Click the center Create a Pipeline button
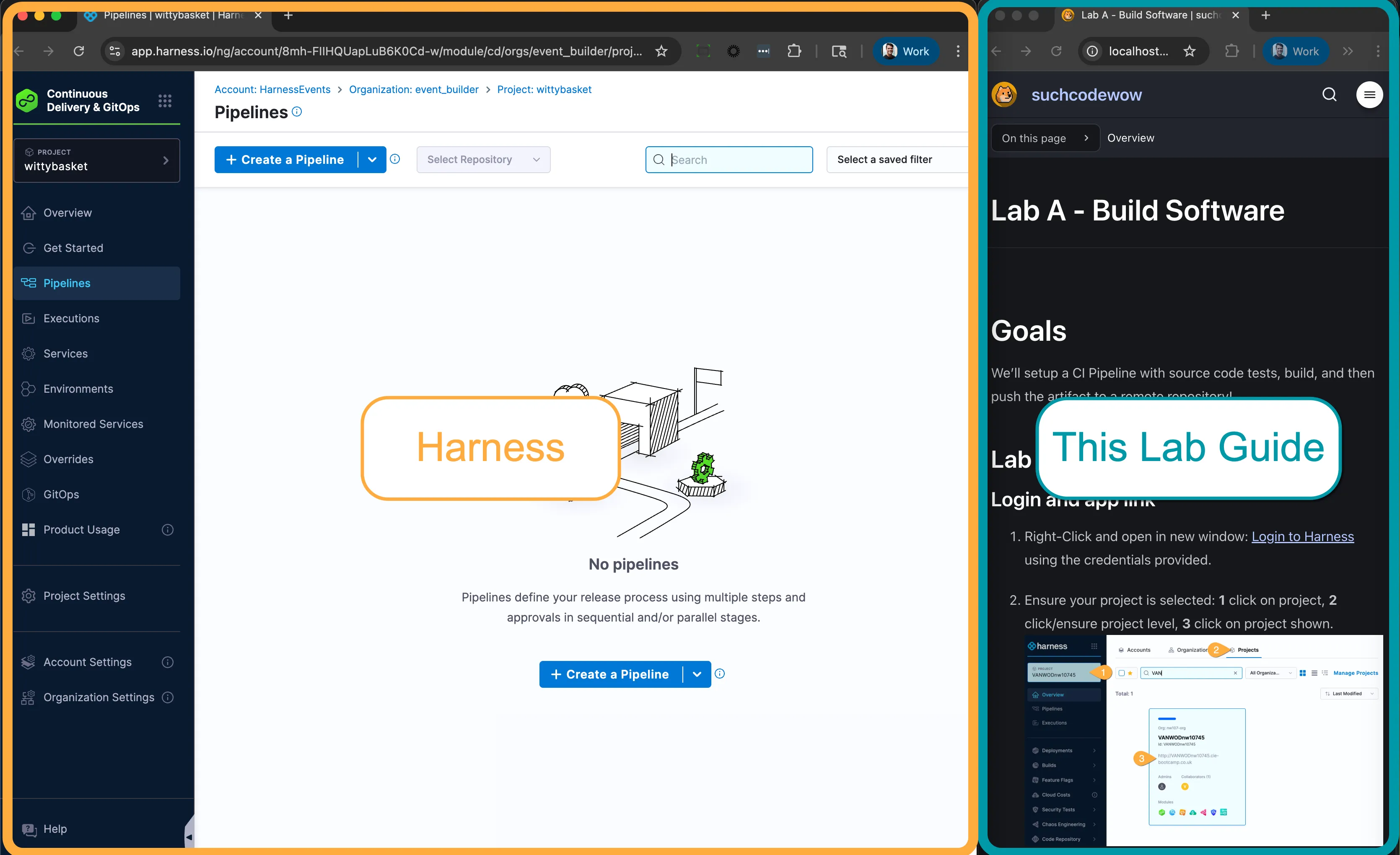The image size is (1400, 855). (610, 674)
